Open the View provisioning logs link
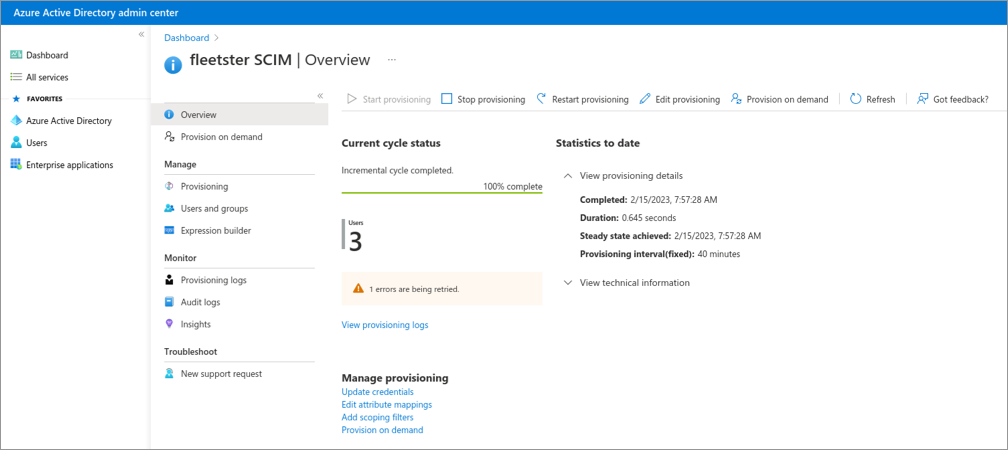This screenshot has width=1008, height=450. click(385, 325)
